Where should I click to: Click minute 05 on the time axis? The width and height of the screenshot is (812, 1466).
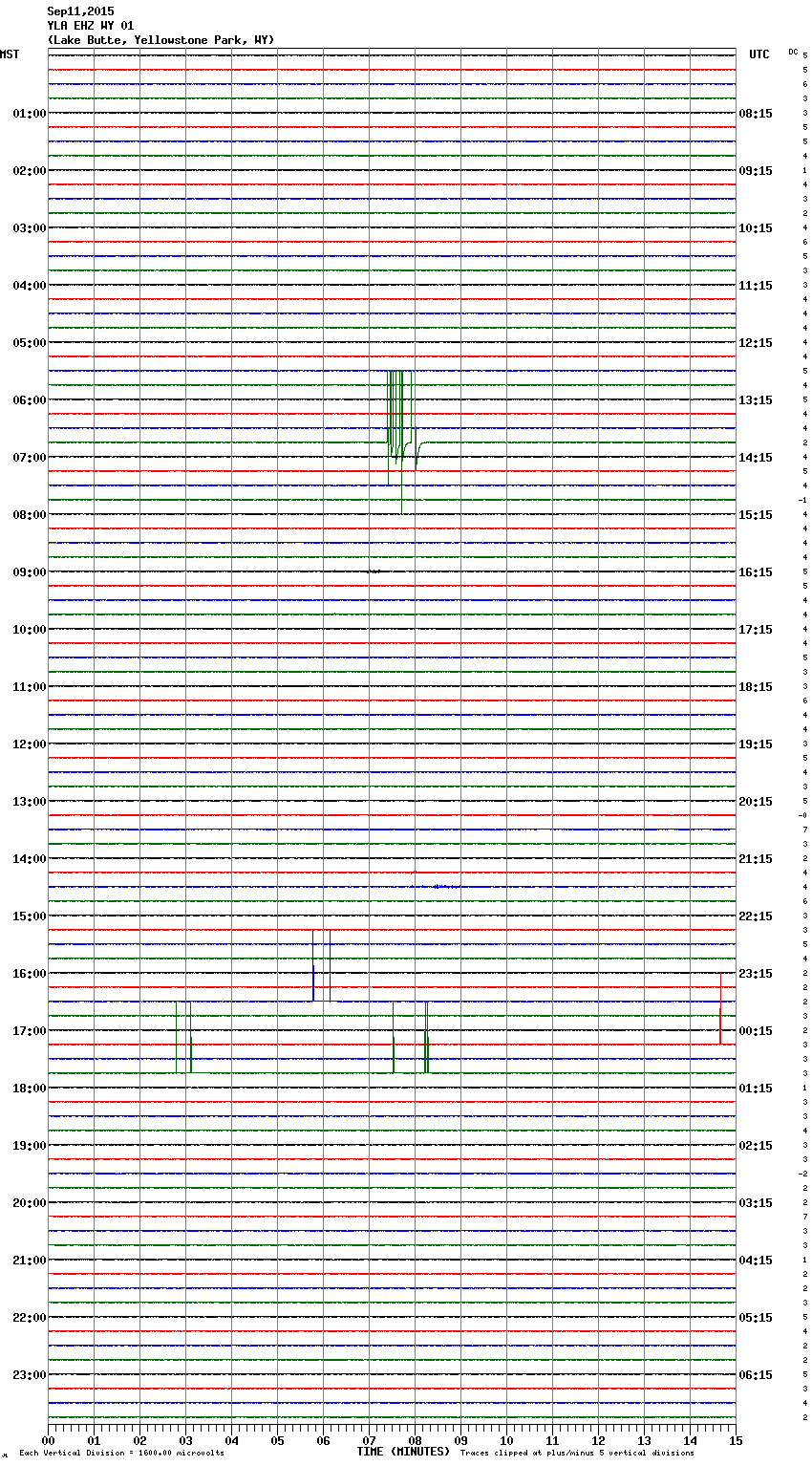click(277, 1440)
